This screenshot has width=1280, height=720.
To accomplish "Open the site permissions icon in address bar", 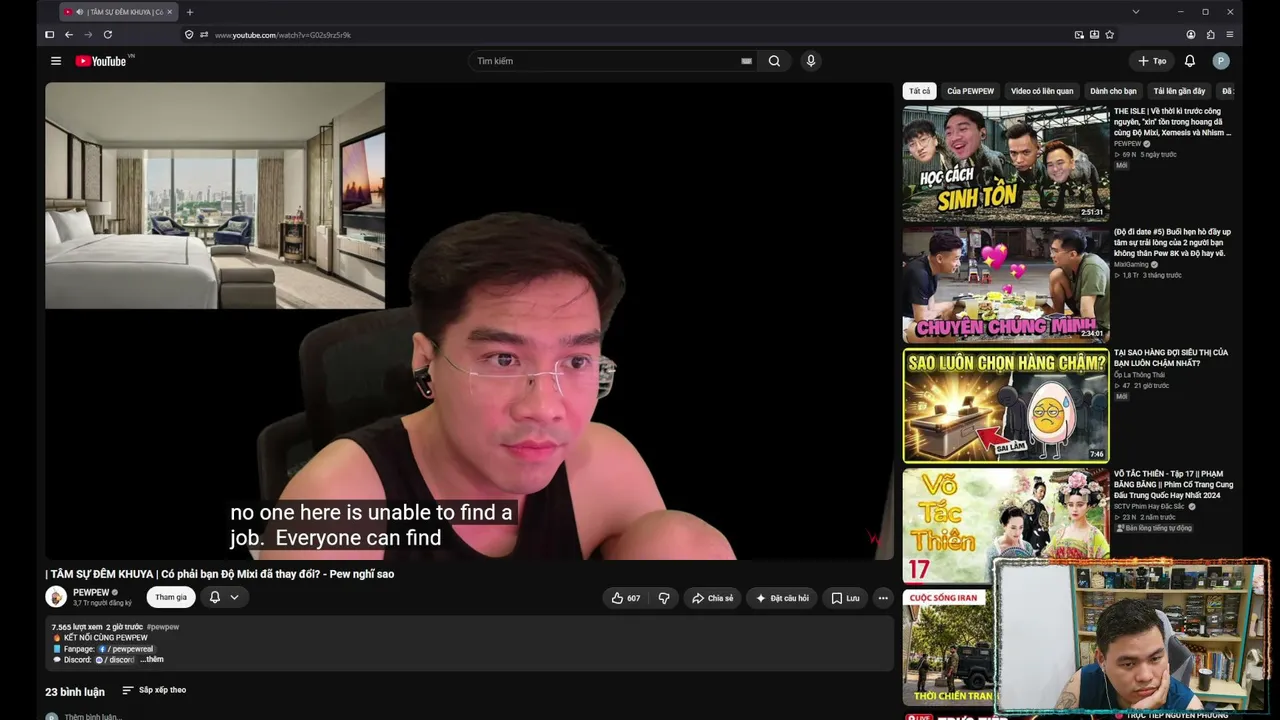I will click(204, 34).
